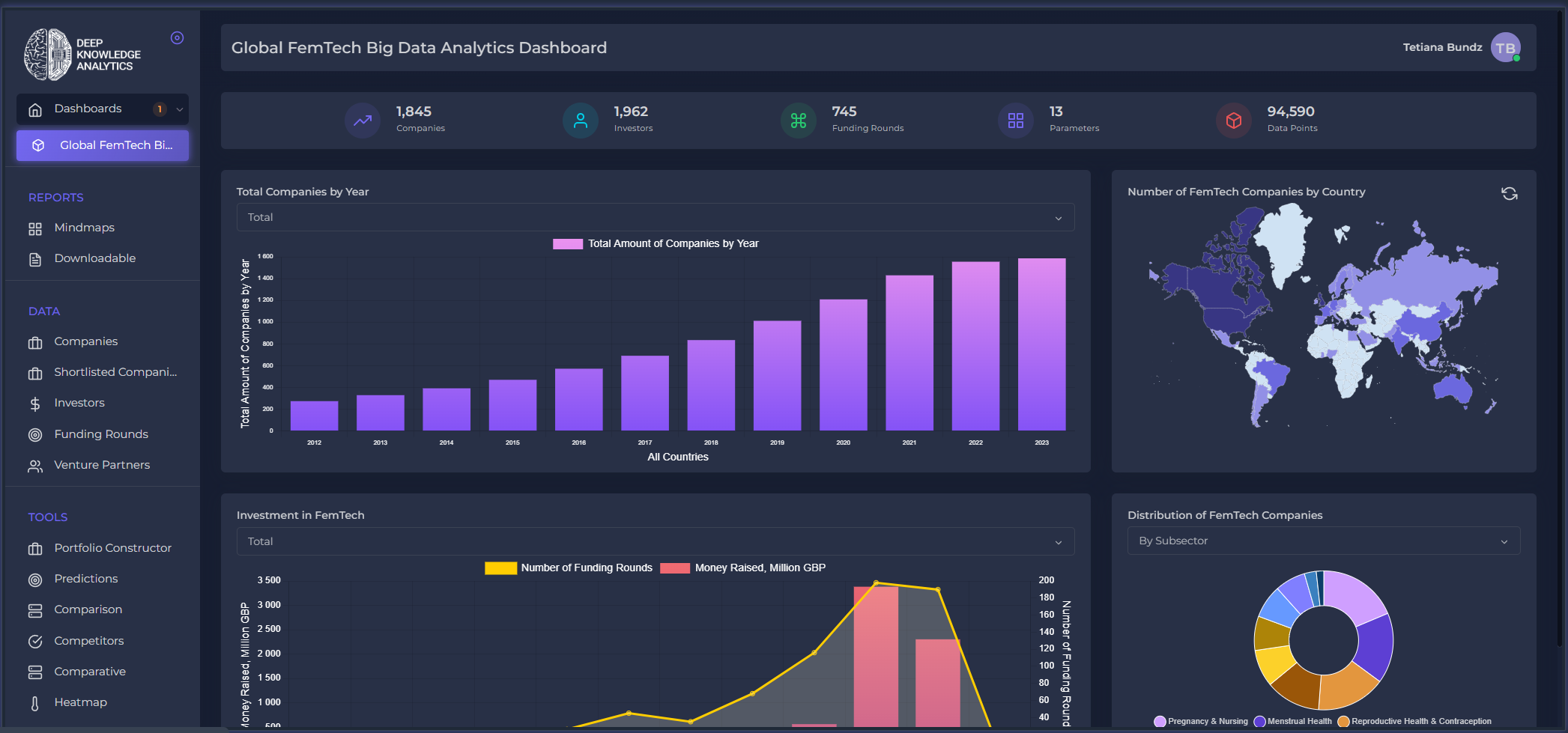Click the sidebar pin circle icon
Screen dimensions: 1568x733
point(177,38)
